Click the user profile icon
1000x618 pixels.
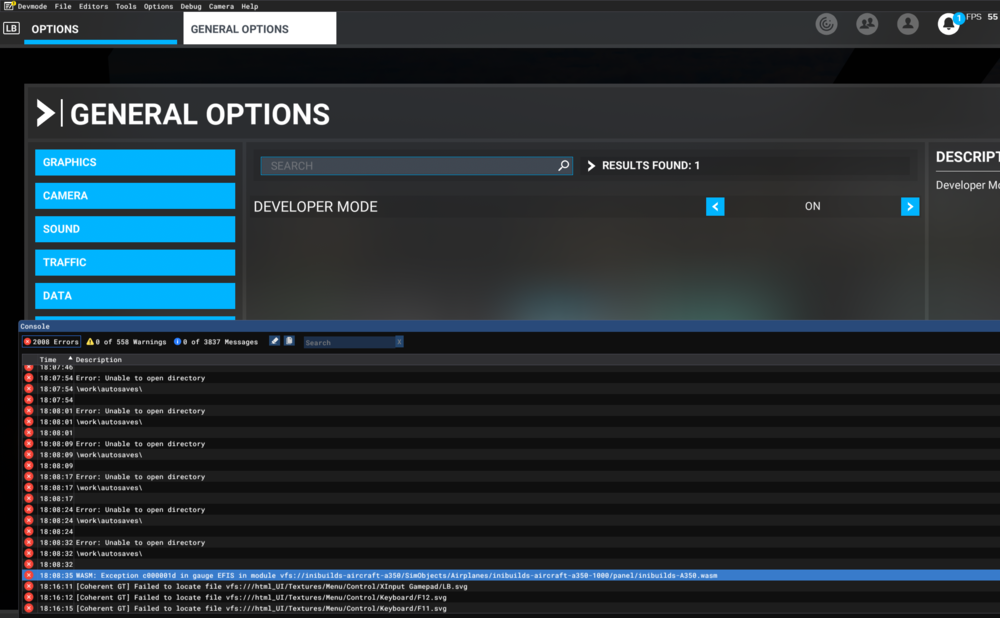[907, 25]
